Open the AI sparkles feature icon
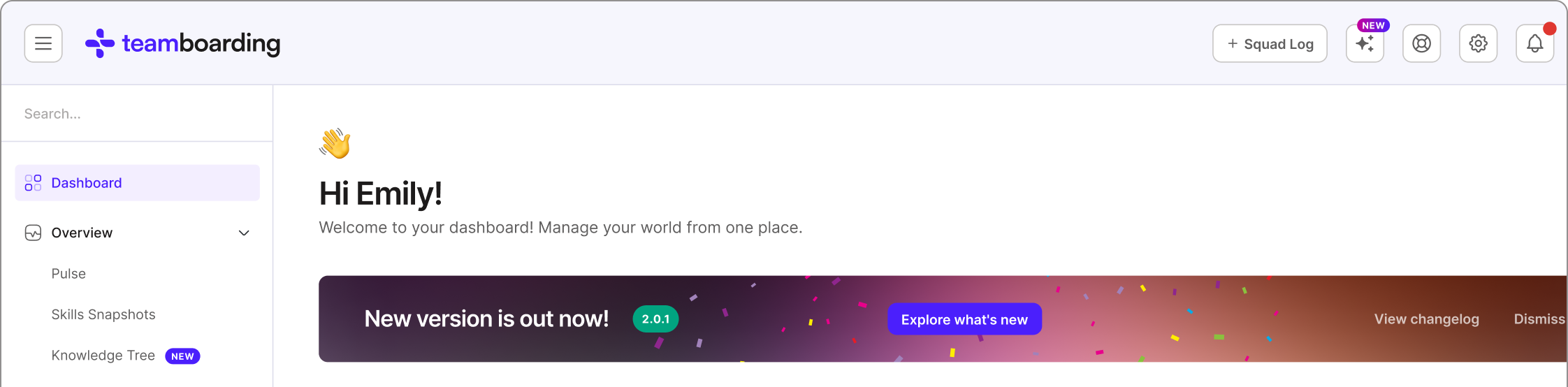Screen dimensions: 1568x387 [1365, 44]
